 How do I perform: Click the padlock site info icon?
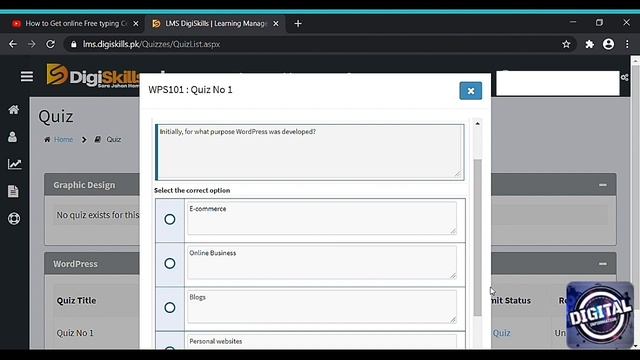[x=73, y=44]
